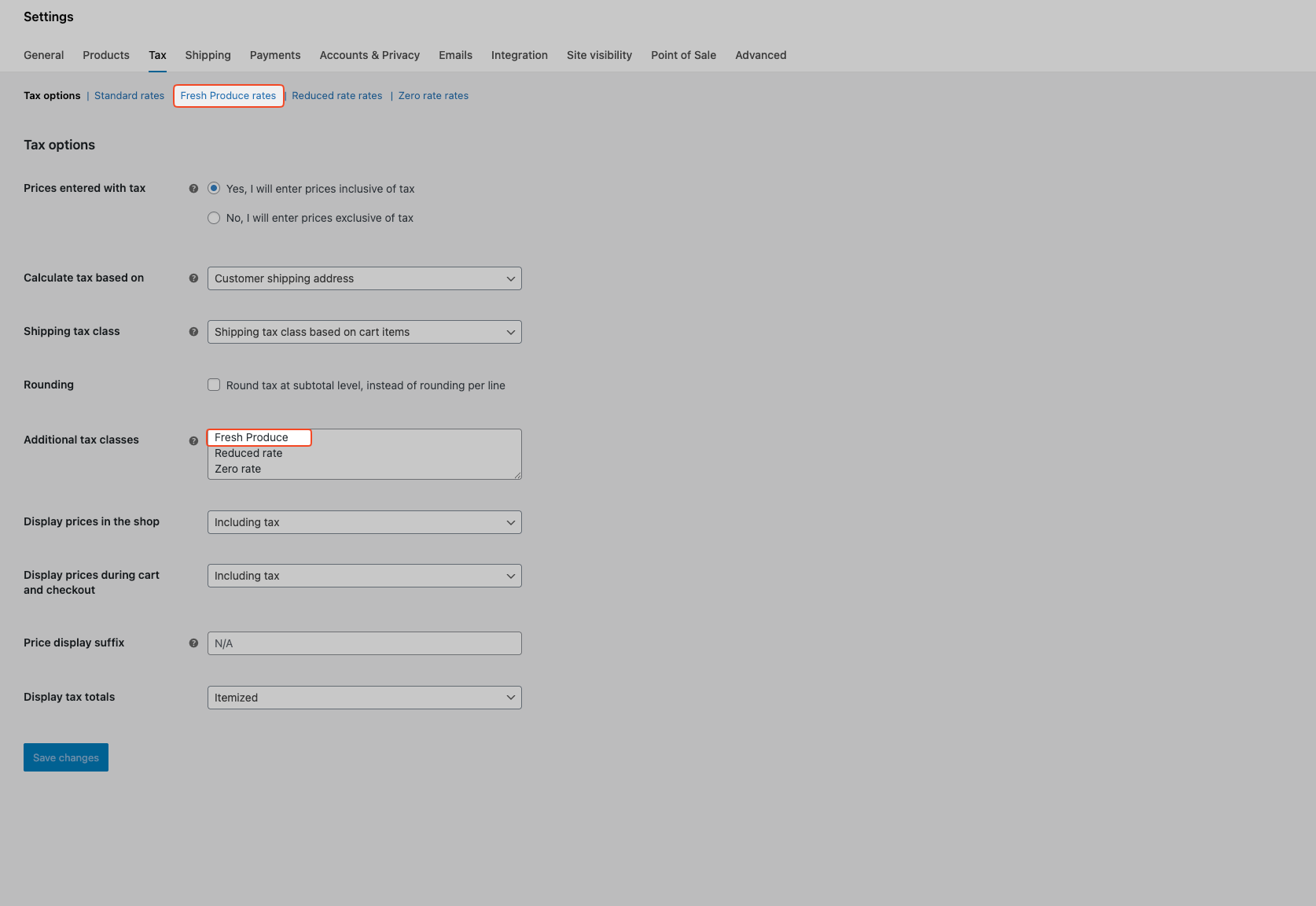Click the Additional tax classes text area
This screenshot has height=906, width=1316.
[x=365, y=454]
